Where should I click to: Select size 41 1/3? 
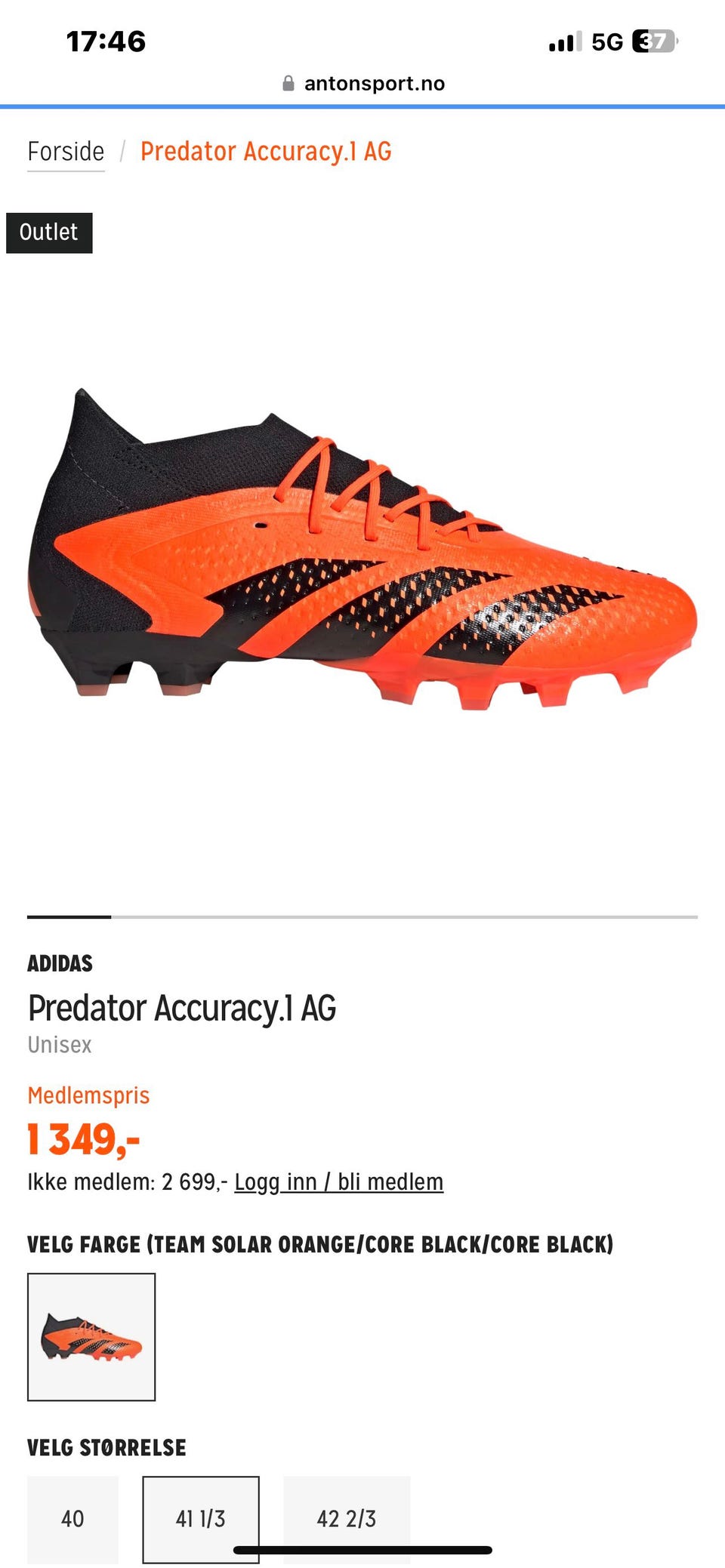point(201,1519)
